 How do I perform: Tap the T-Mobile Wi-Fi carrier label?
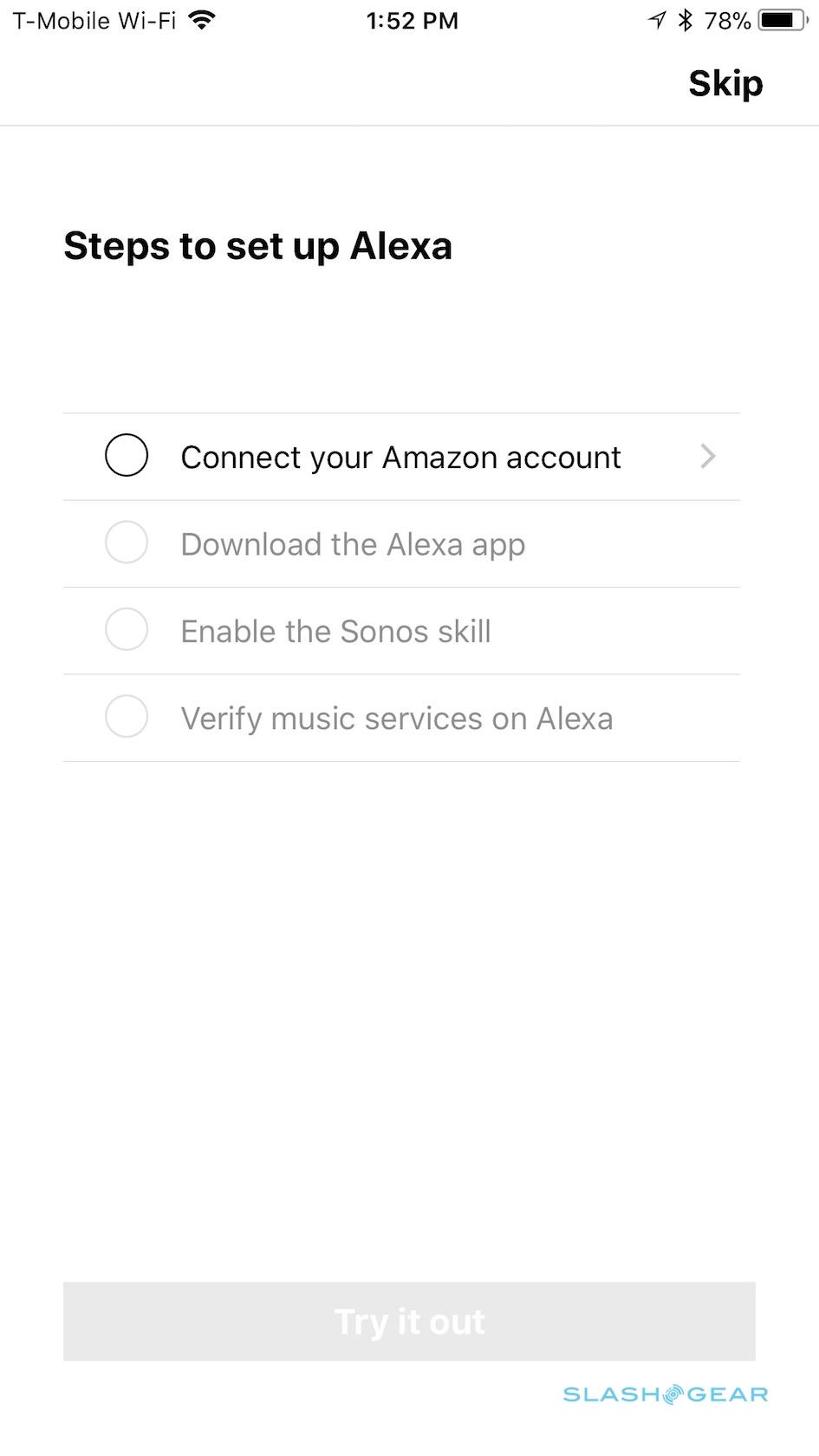(x=94, y=20)
